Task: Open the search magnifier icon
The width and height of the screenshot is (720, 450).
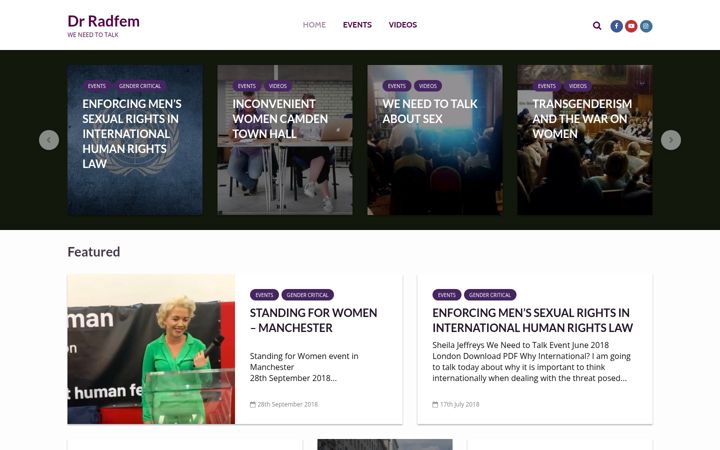Action: (x=597, y=26)
